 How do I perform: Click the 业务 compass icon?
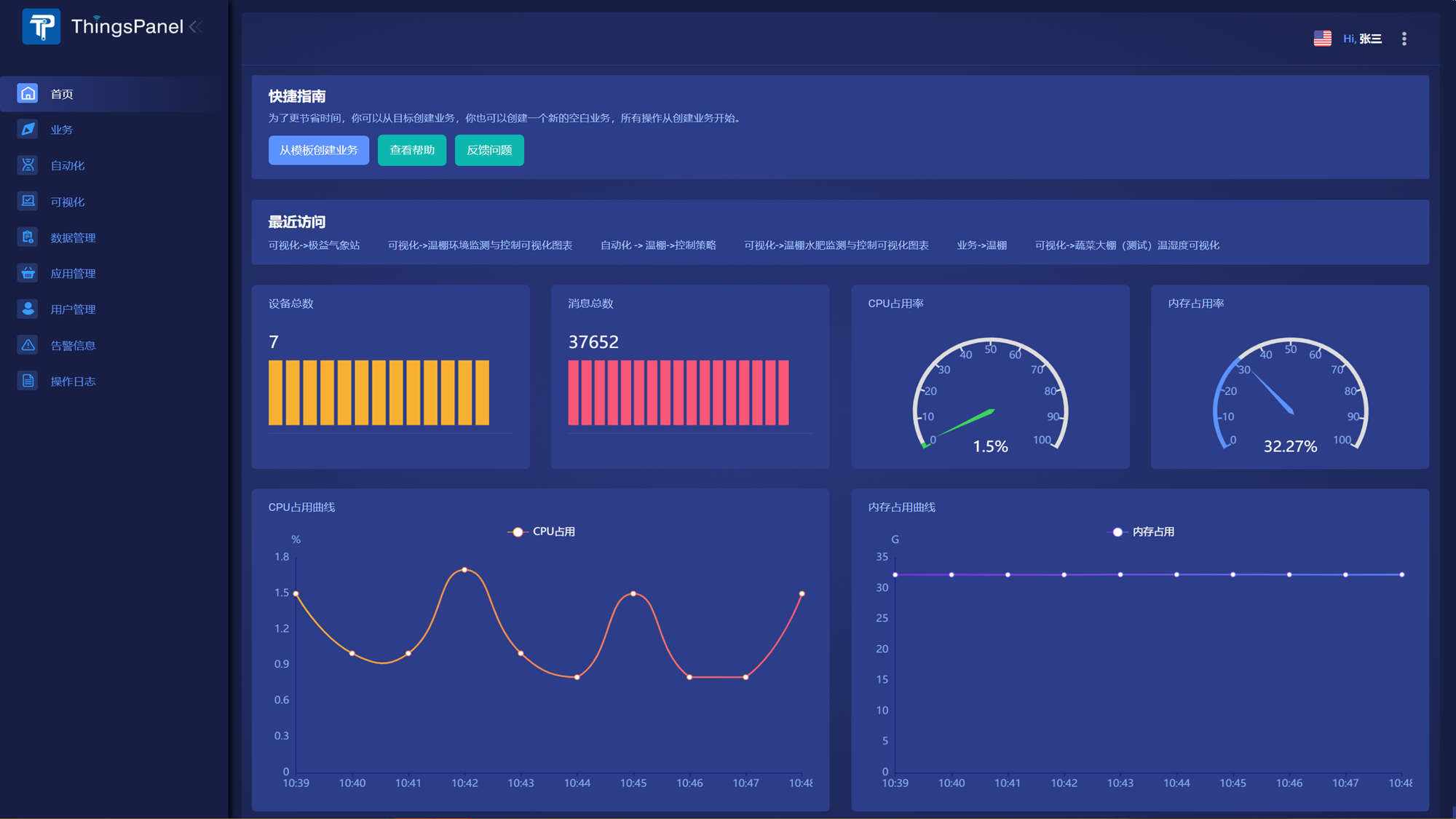tap(28, 129)
